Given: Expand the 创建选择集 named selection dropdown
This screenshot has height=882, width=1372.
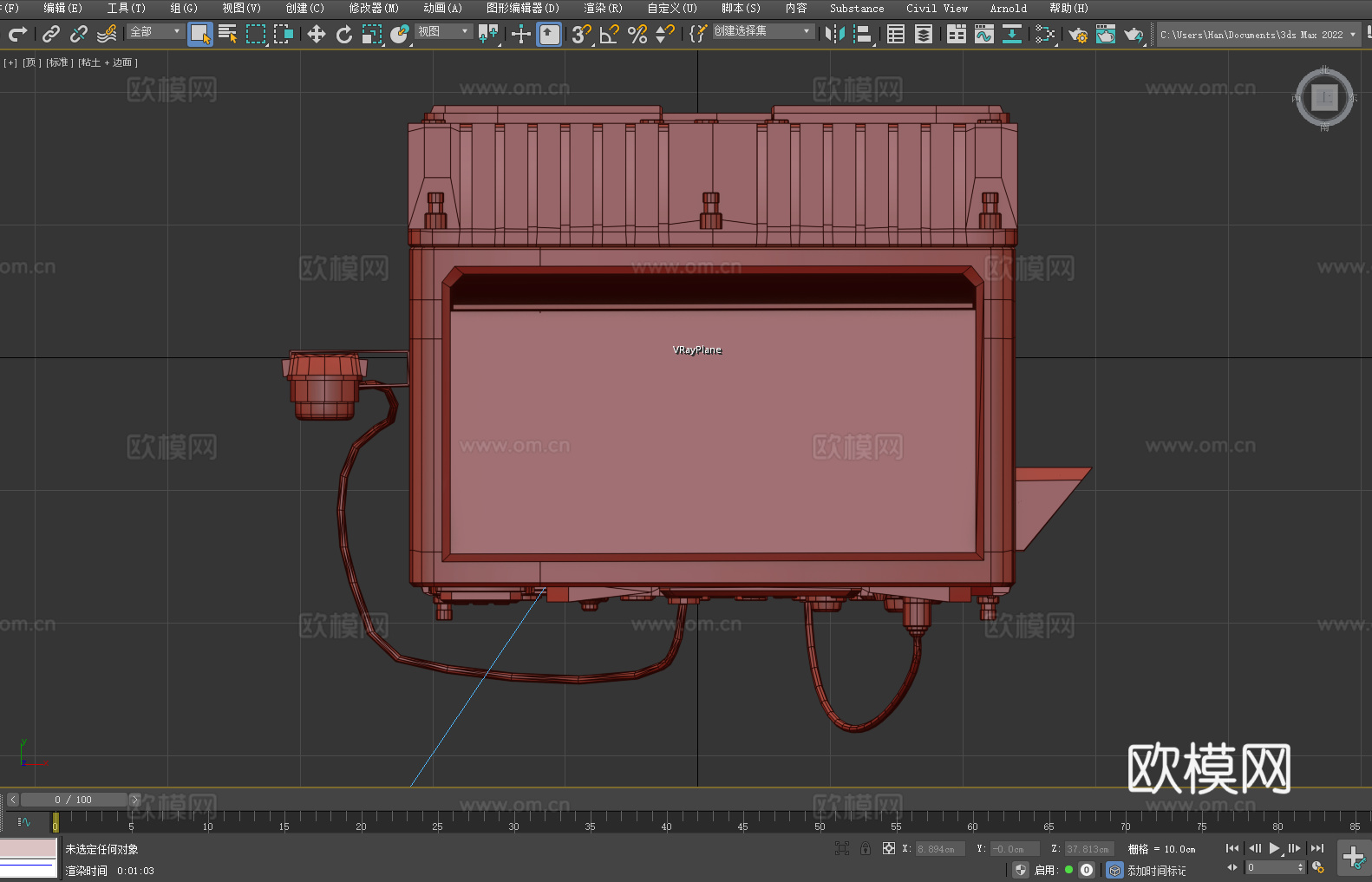Looking at the screenshot, I should (762, 32).
